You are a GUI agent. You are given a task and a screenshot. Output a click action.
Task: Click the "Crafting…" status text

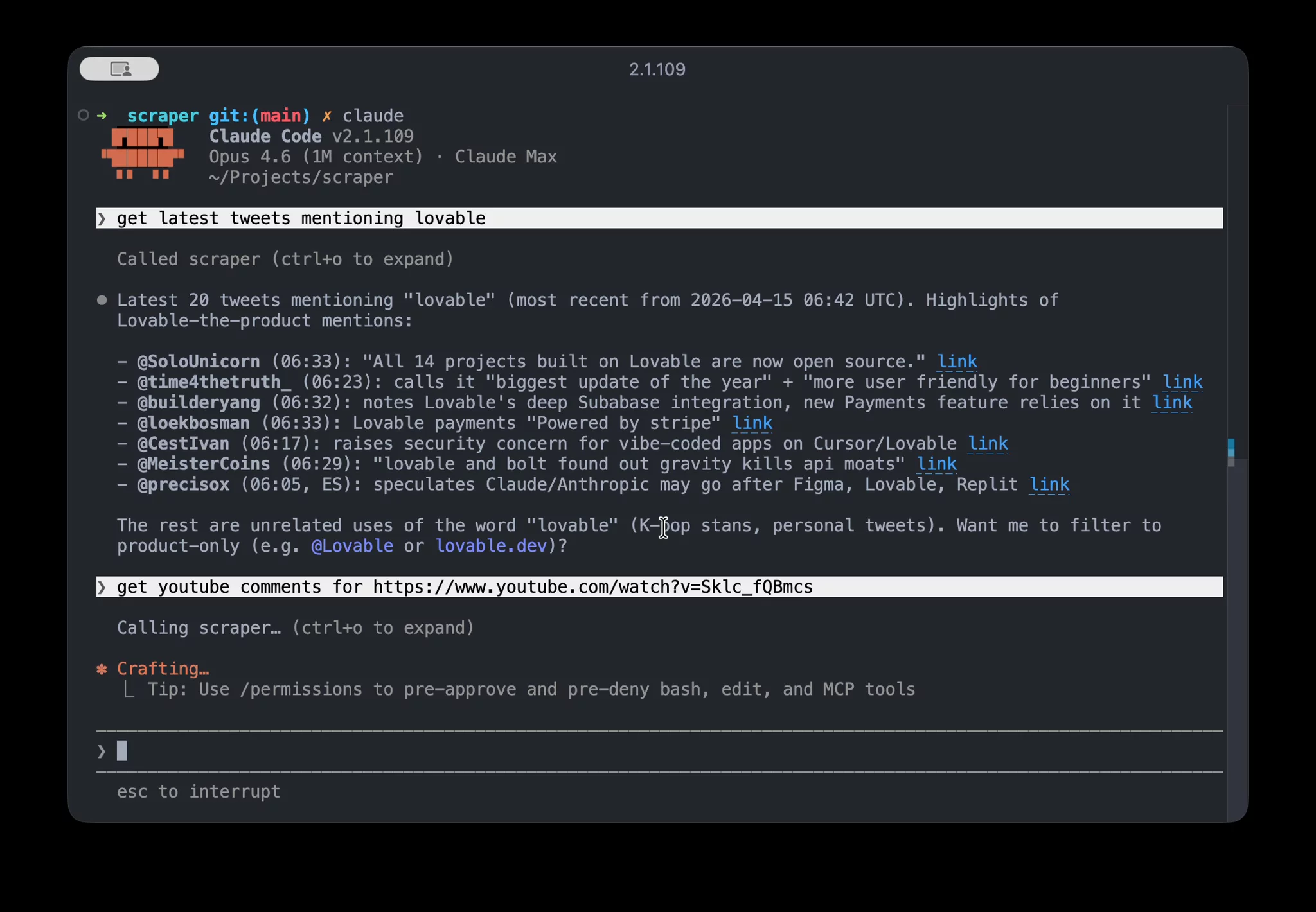(x=163, y=669)
